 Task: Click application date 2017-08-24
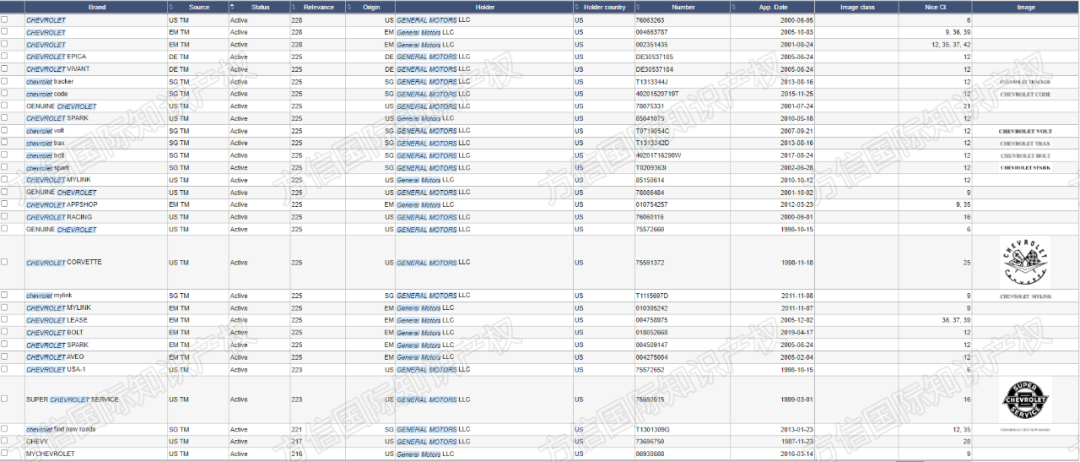[797, 156]
